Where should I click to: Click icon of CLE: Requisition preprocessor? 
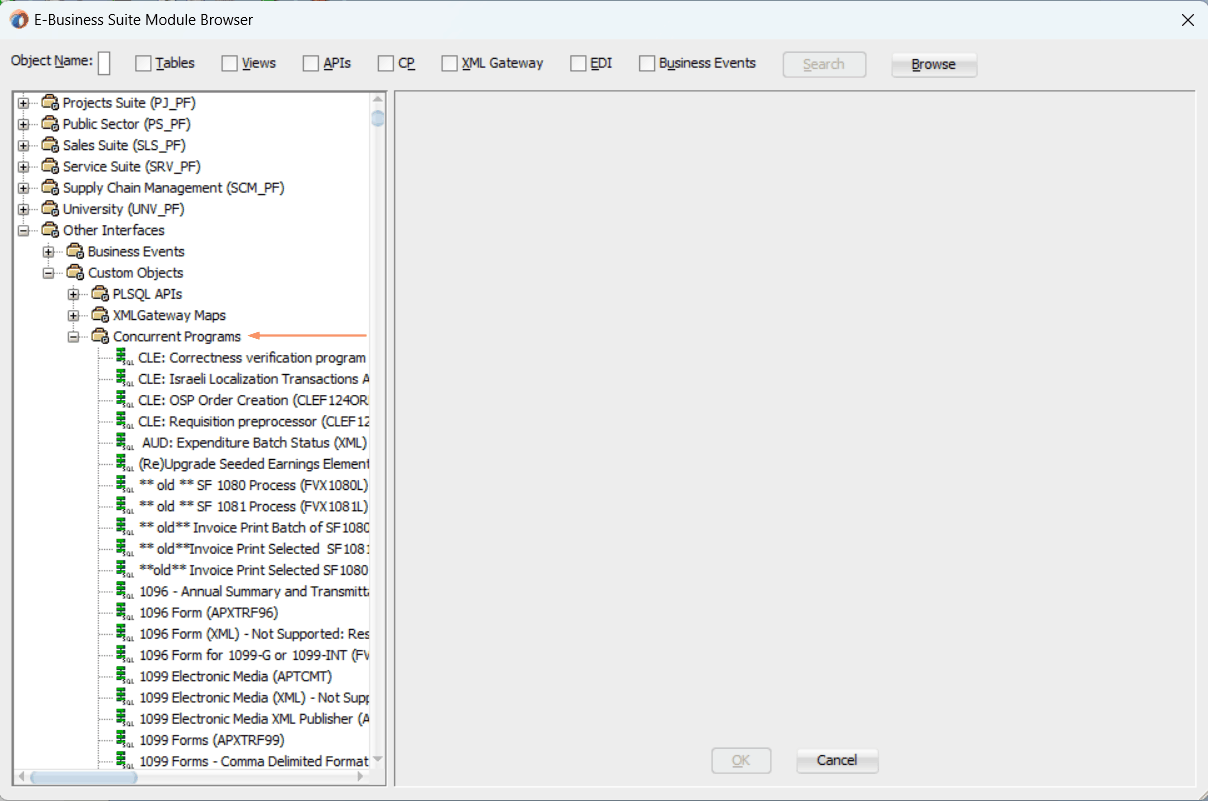125,421
